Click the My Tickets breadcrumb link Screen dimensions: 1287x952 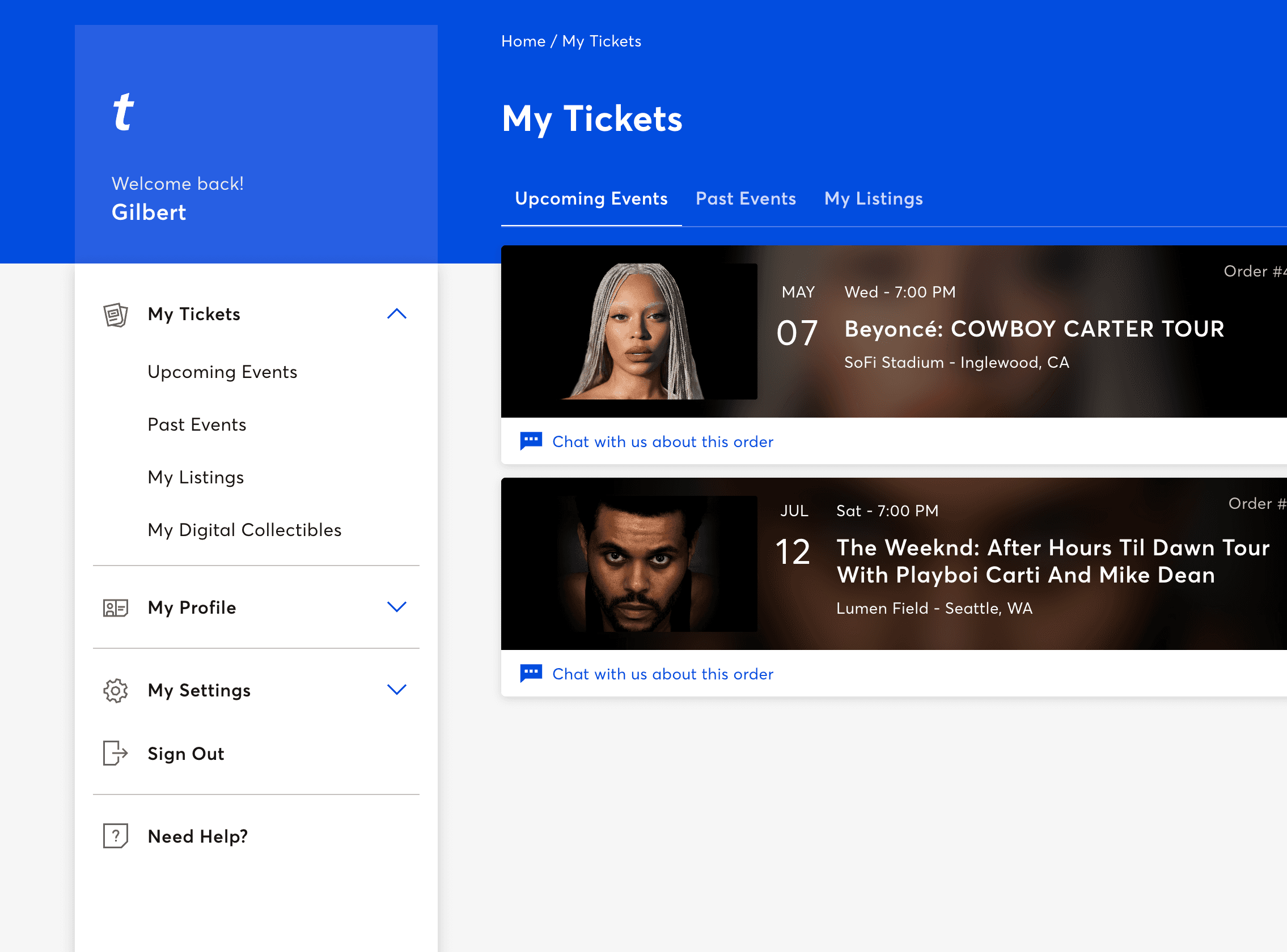[x=602, y=41]
